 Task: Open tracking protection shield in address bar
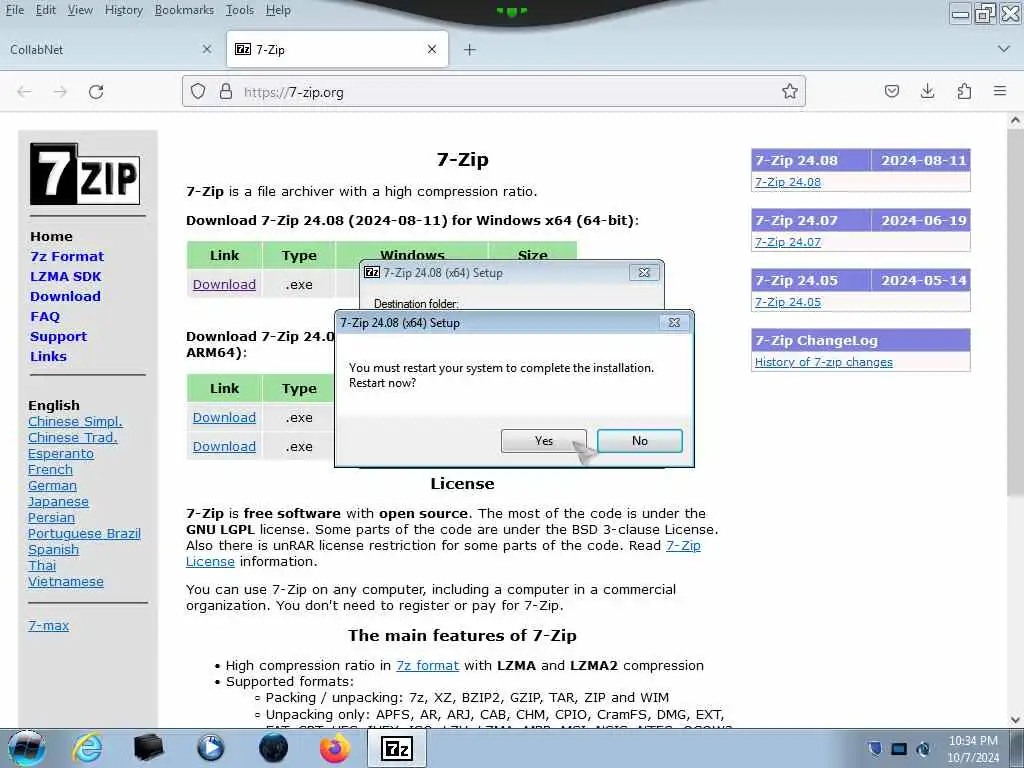pos(198,91)
